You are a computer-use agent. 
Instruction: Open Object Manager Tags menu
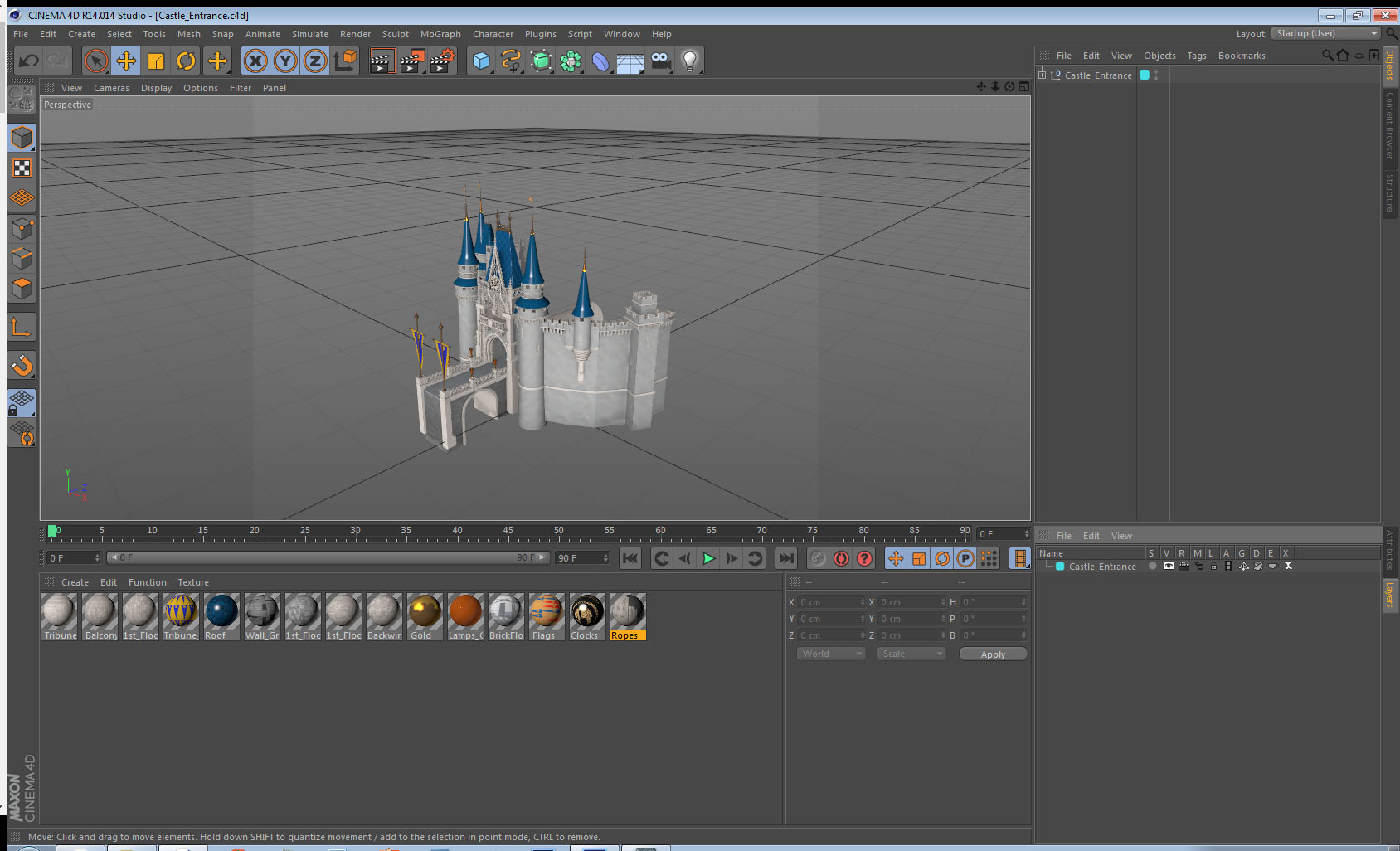tap(1197, 56)
